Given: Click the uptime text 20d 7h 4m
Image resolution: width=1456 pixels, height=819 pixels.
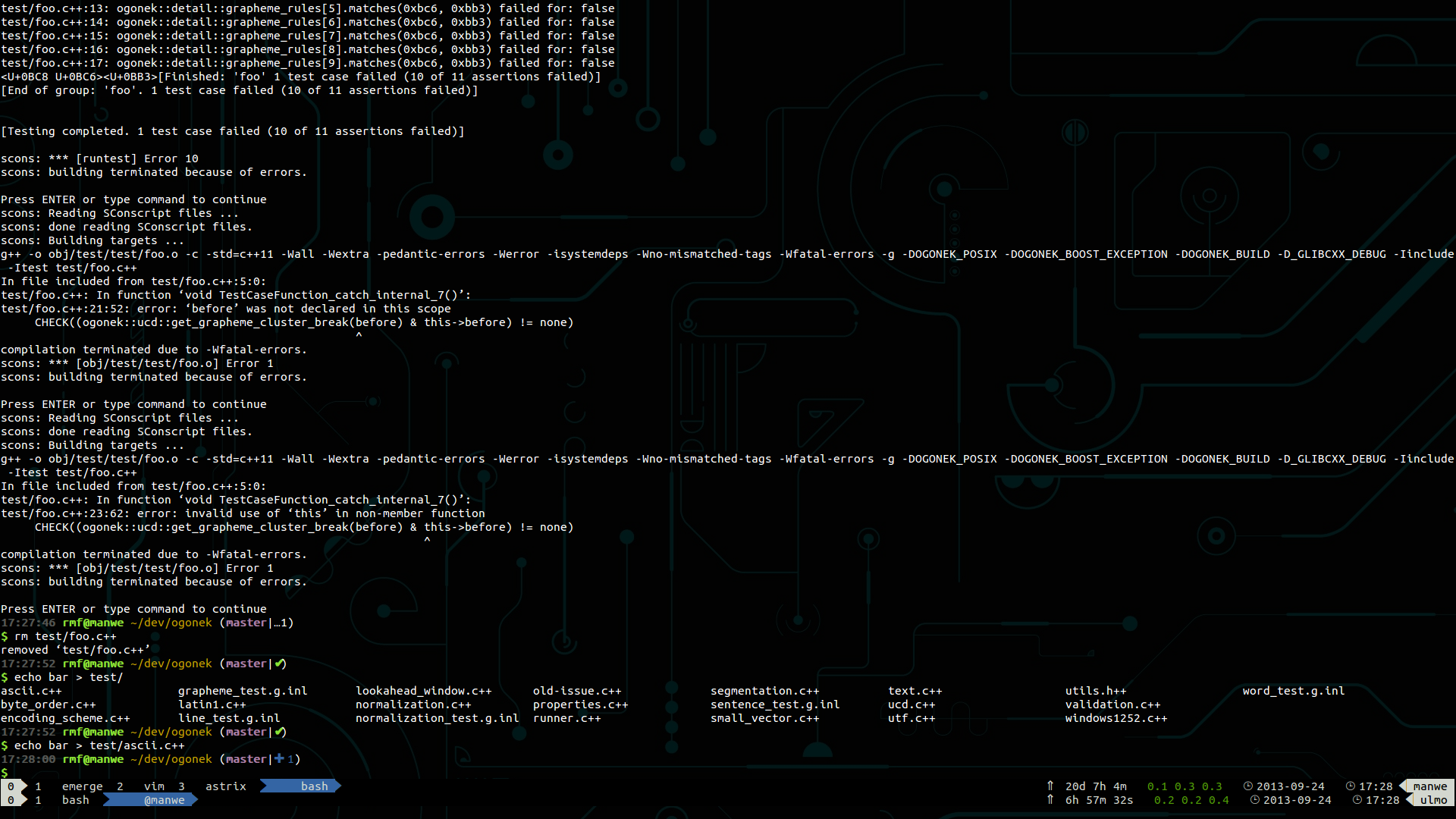Looking at the screenshot, I should (x=1096, y=786).
